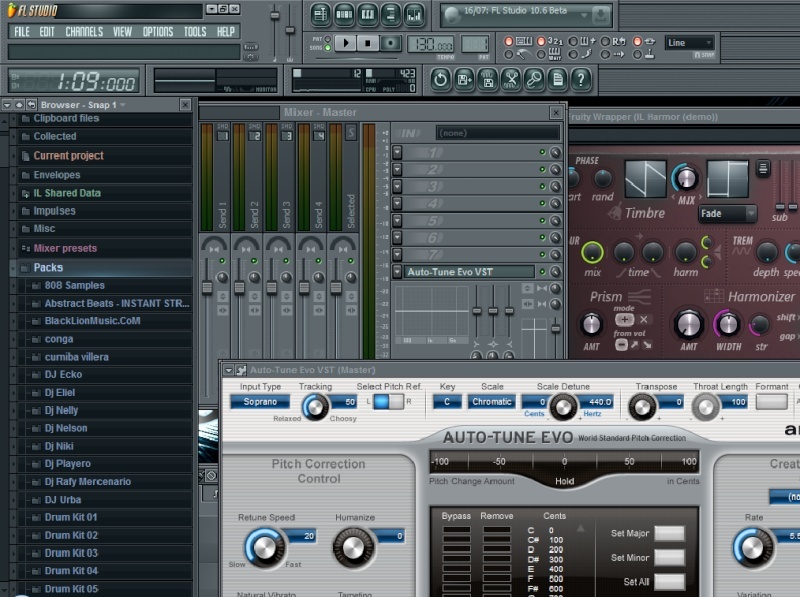Click the mix knob on mixer slot 1

555,153
